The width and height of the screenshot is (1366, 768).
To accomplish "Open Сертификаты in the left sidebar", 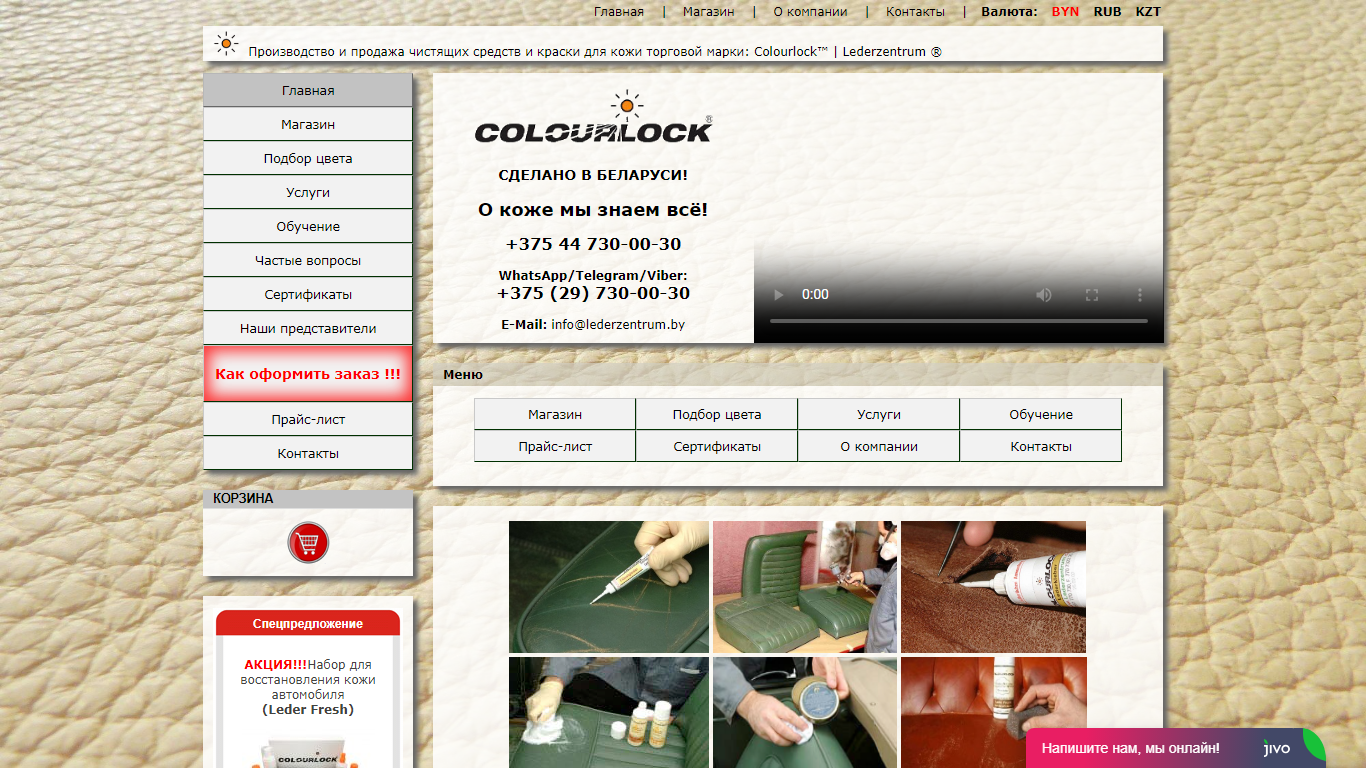I will tap(308, 294).
